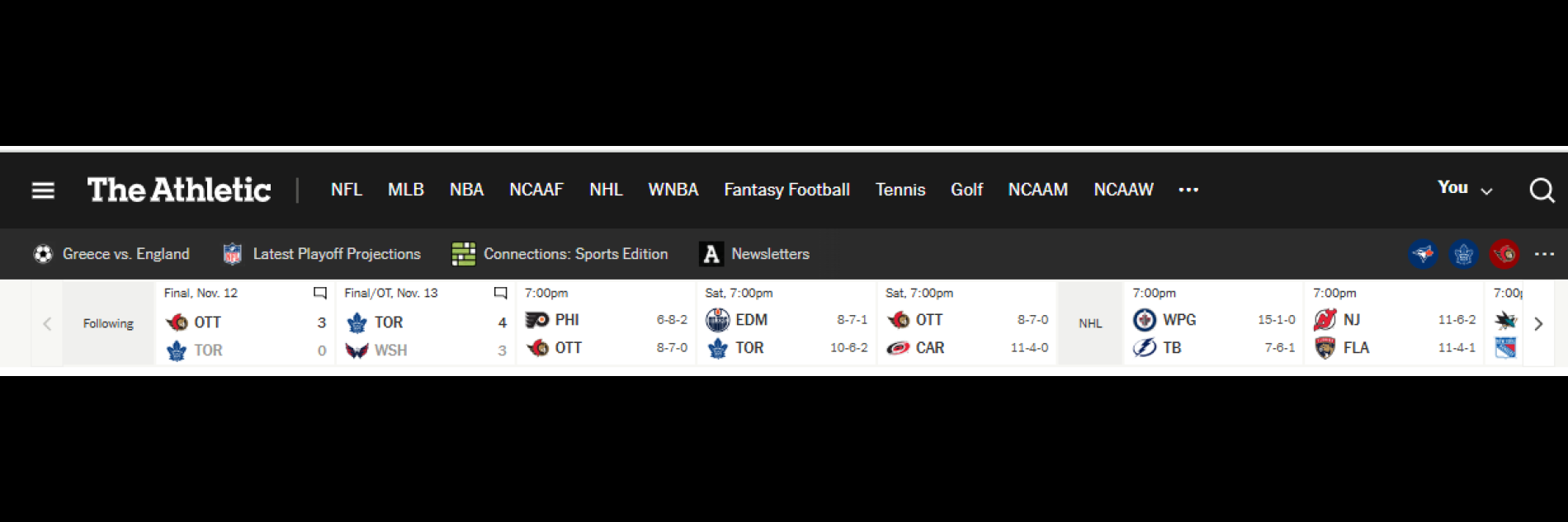The height and width of the screenshot is (522, 1568).
Task: Open Connections: Sports Edition
Action: click(x=560, y=254)
